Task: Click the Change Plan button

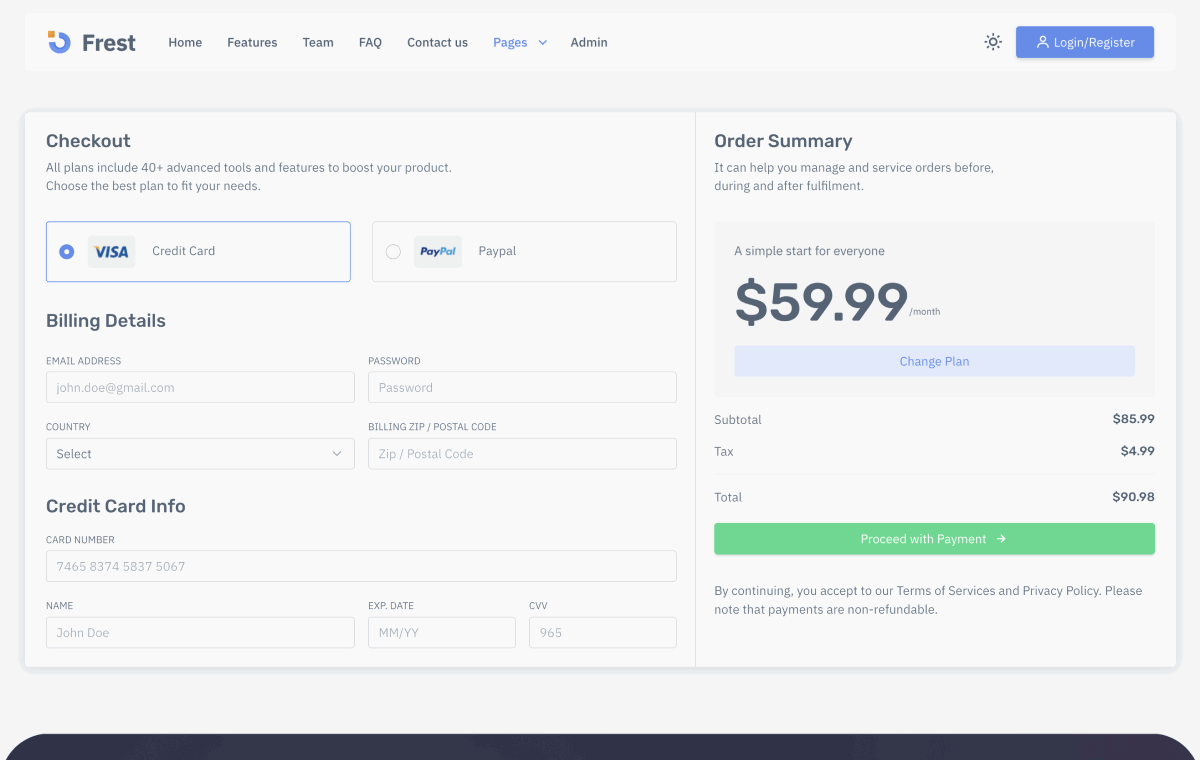Action: tap(934, 361)
